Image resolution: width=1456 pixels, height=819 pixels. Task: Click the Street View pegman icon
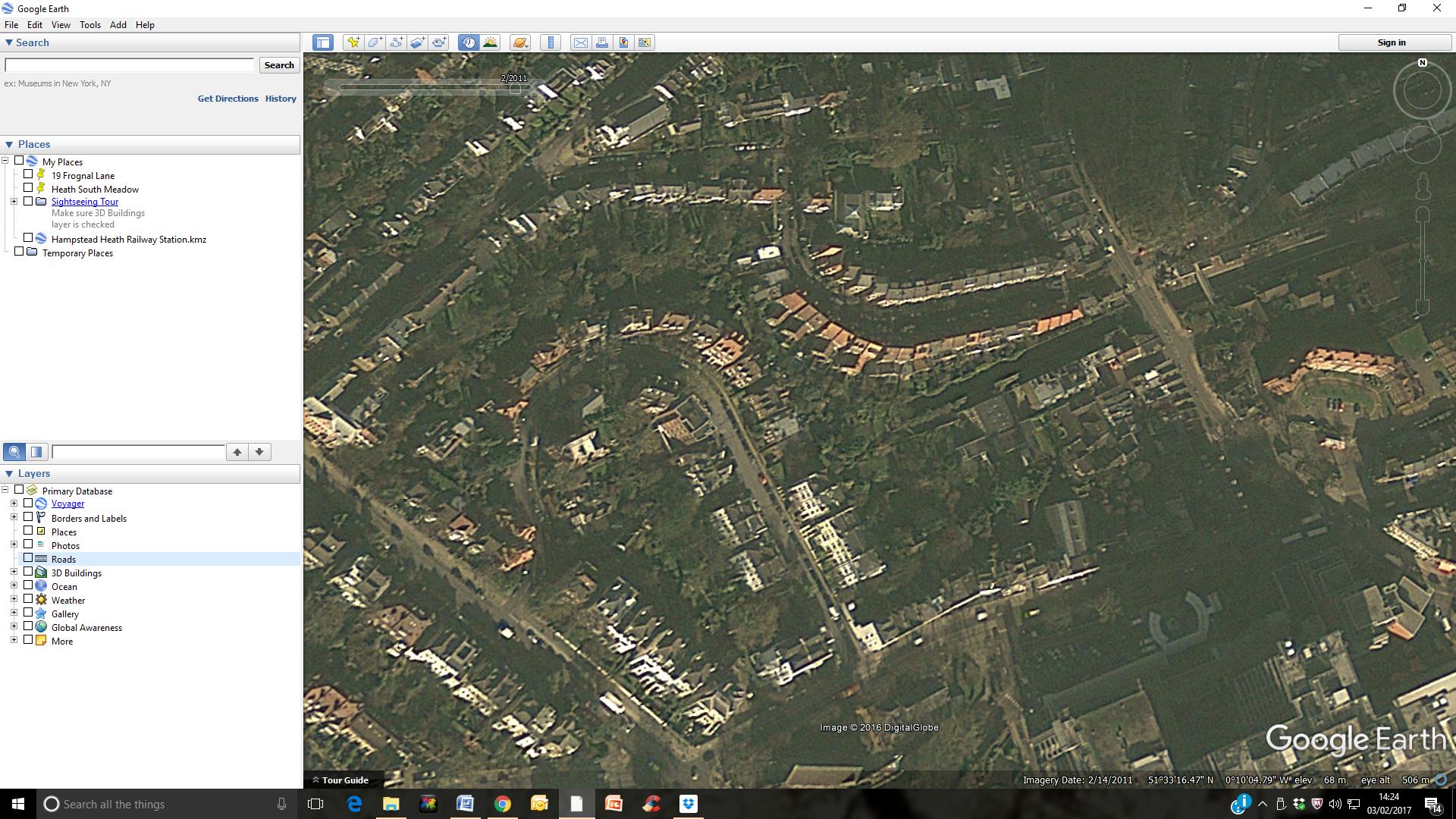click(x=1423, y=185)
